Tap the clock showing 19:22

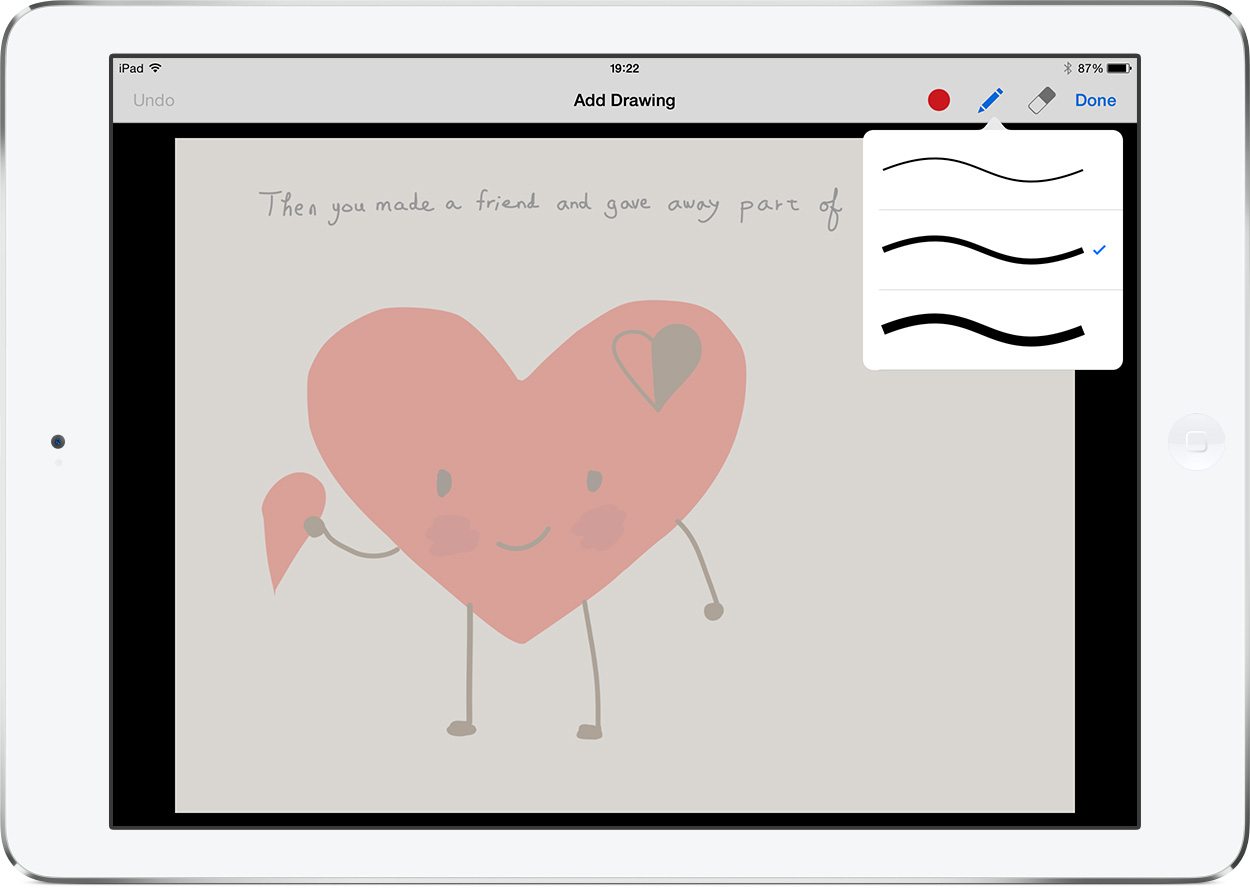pyautogui.click(x=624, y=68)
